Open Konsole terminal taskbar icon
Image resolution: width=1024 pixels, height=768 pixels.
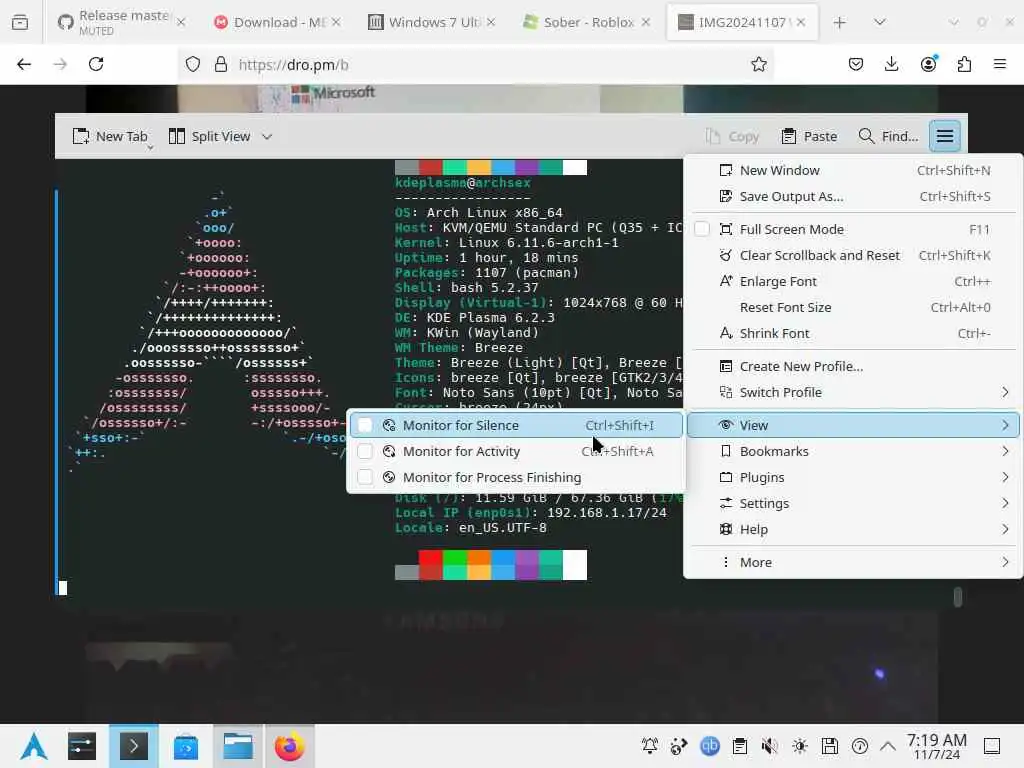pos(134,746)
